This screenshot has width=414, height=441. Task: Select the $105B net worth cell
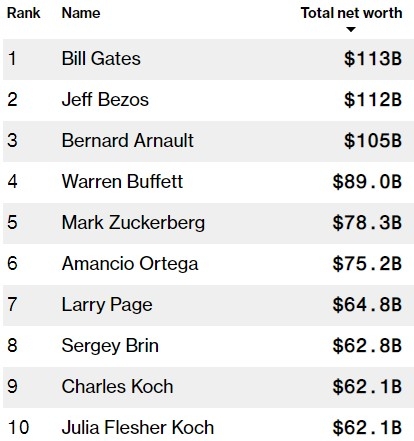tap(373, 141)
